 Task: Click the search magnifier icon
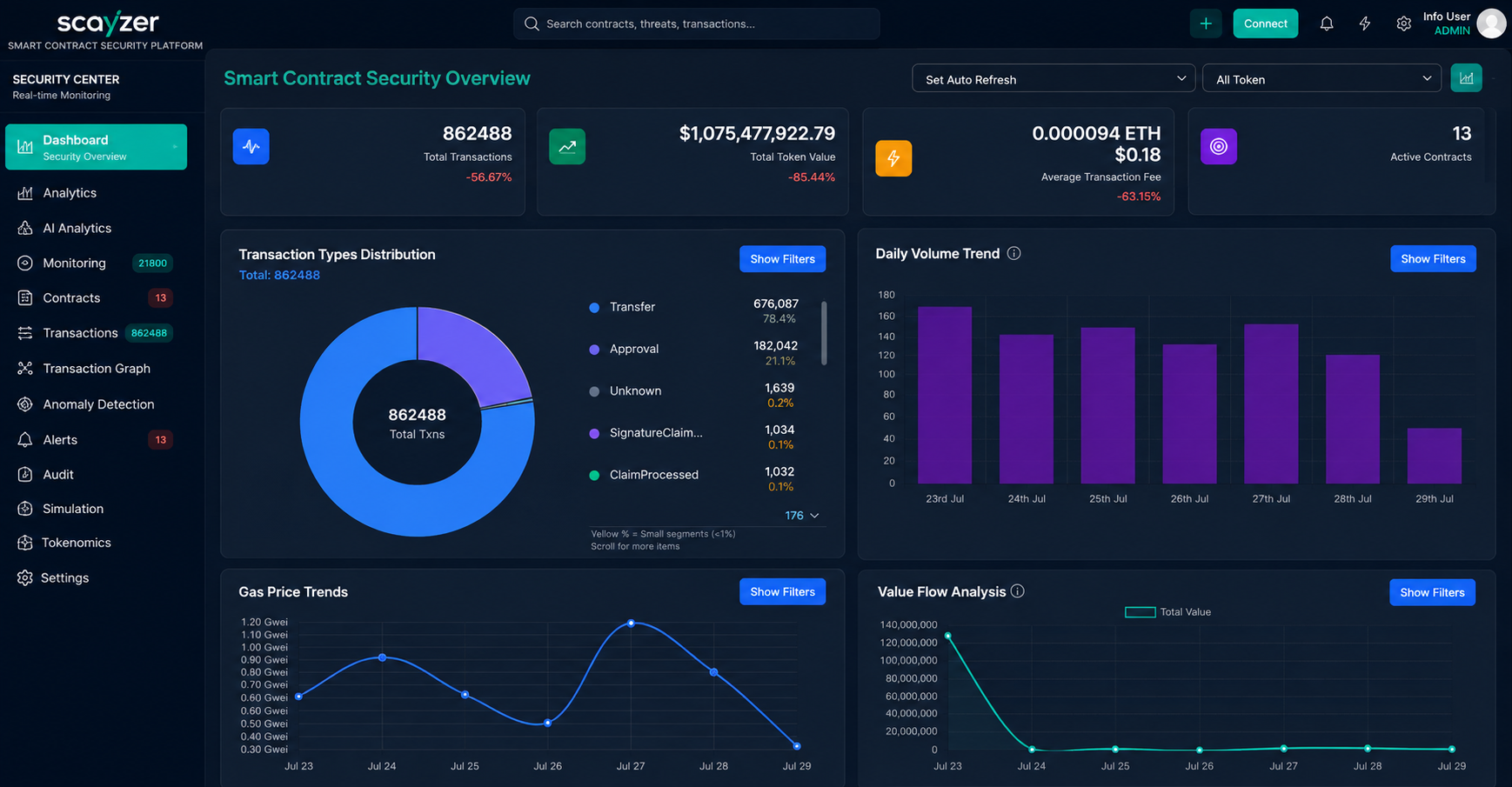pyautogui.click(x=532, y=23)
